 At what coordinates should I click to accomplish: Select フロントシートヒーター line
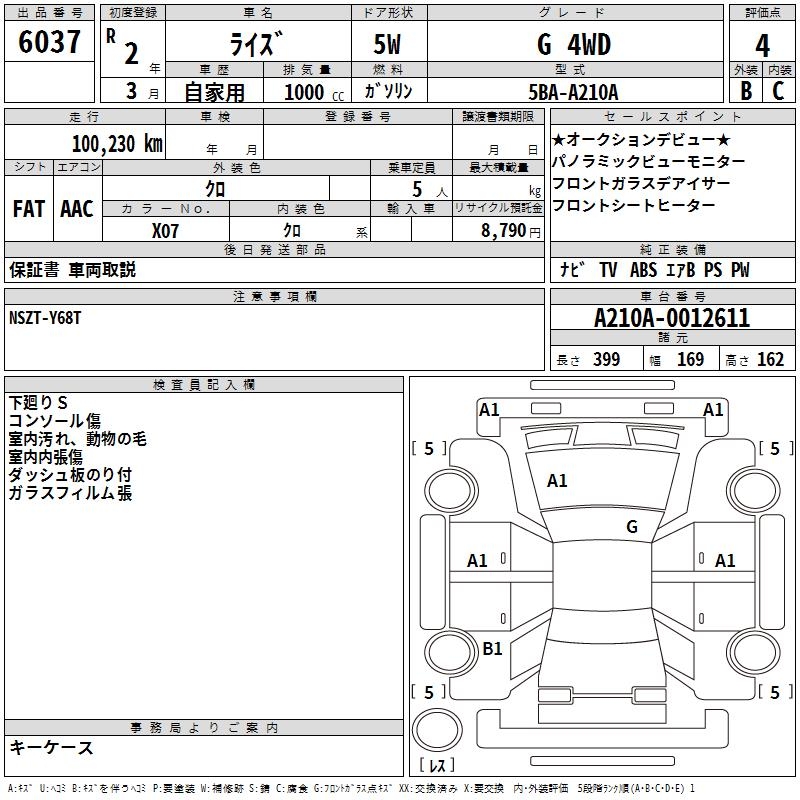click(x=634, y=205)
